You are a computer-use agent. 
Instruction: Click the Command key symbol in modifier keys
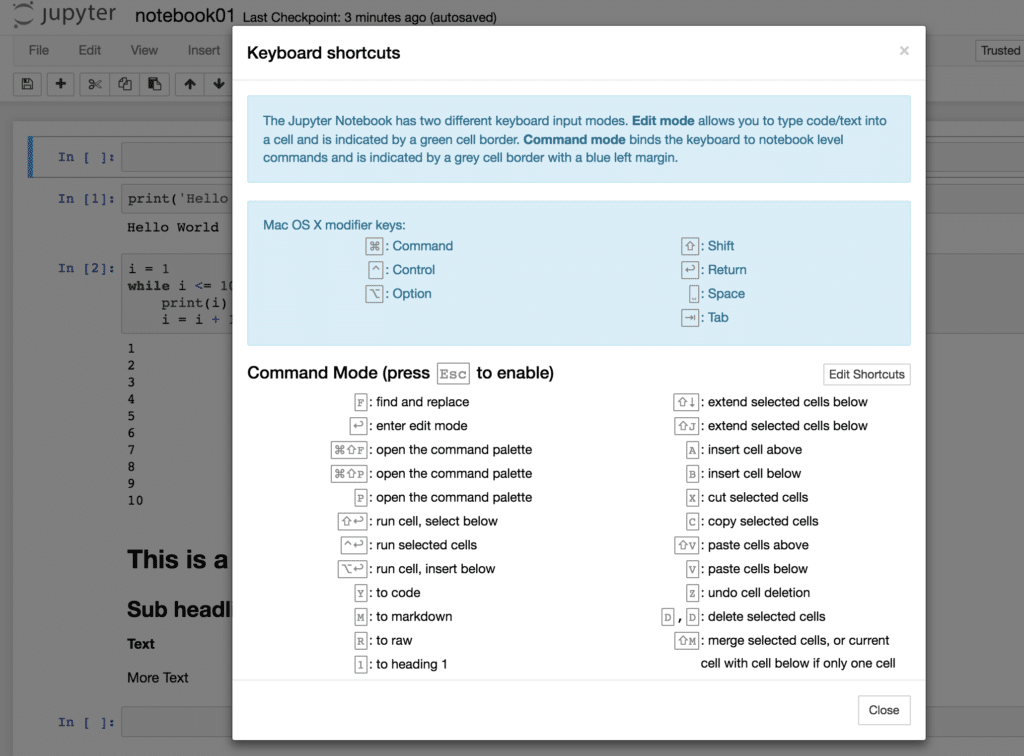pos(374,246)
